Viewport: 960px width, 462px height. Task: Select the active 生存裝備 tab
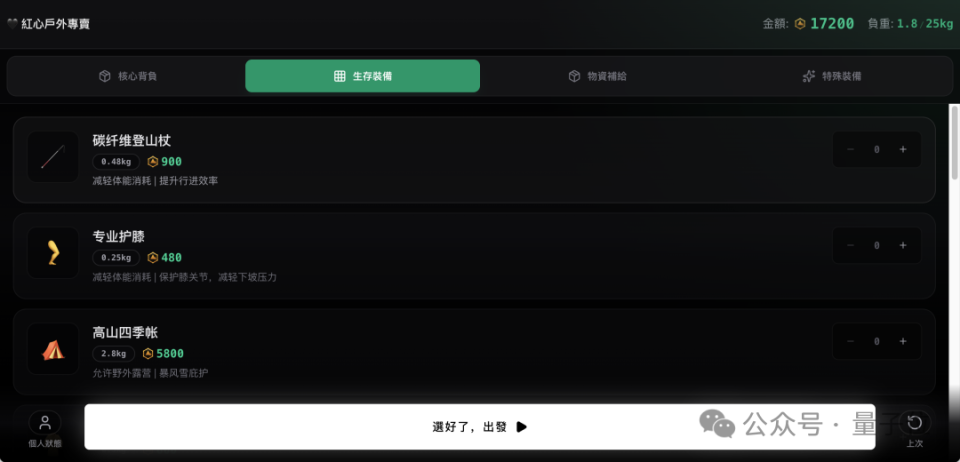tap(362, 76)
